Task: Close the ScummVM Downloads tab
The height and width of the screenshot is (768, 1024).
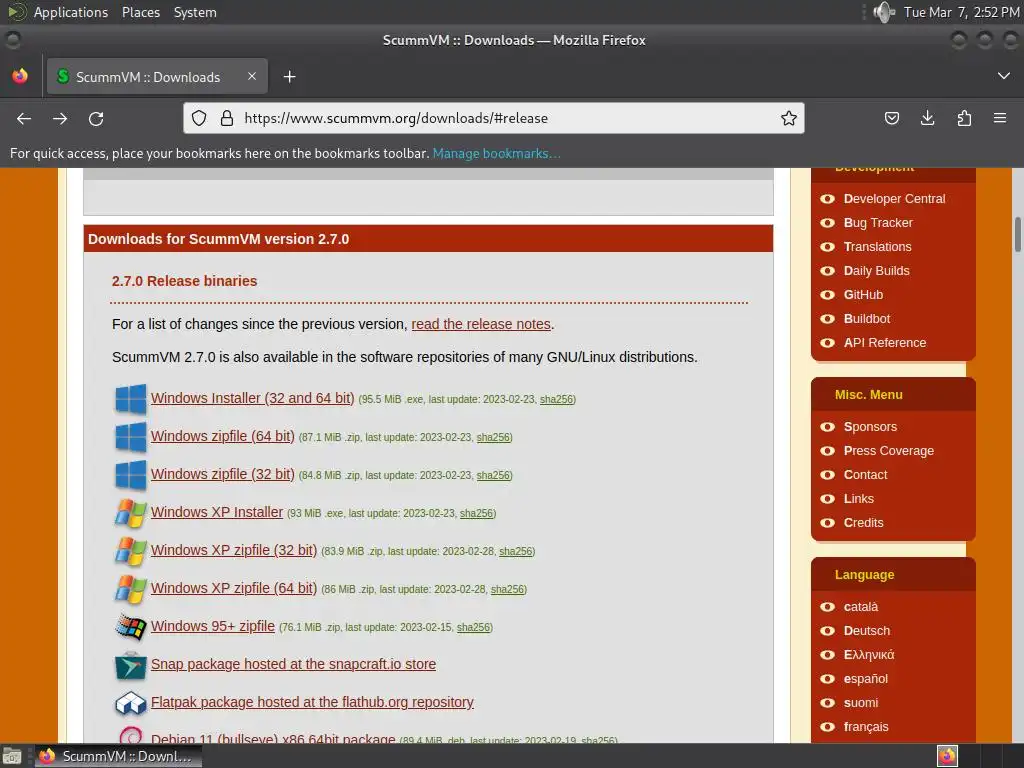Action: point(251,76)
